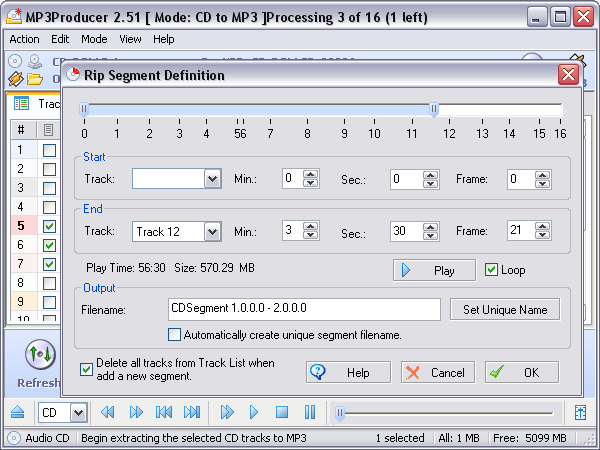This screenshot has height=450, width=600.
Task: Click the CD disc icon in top toolbar
Action: point(15,61)
